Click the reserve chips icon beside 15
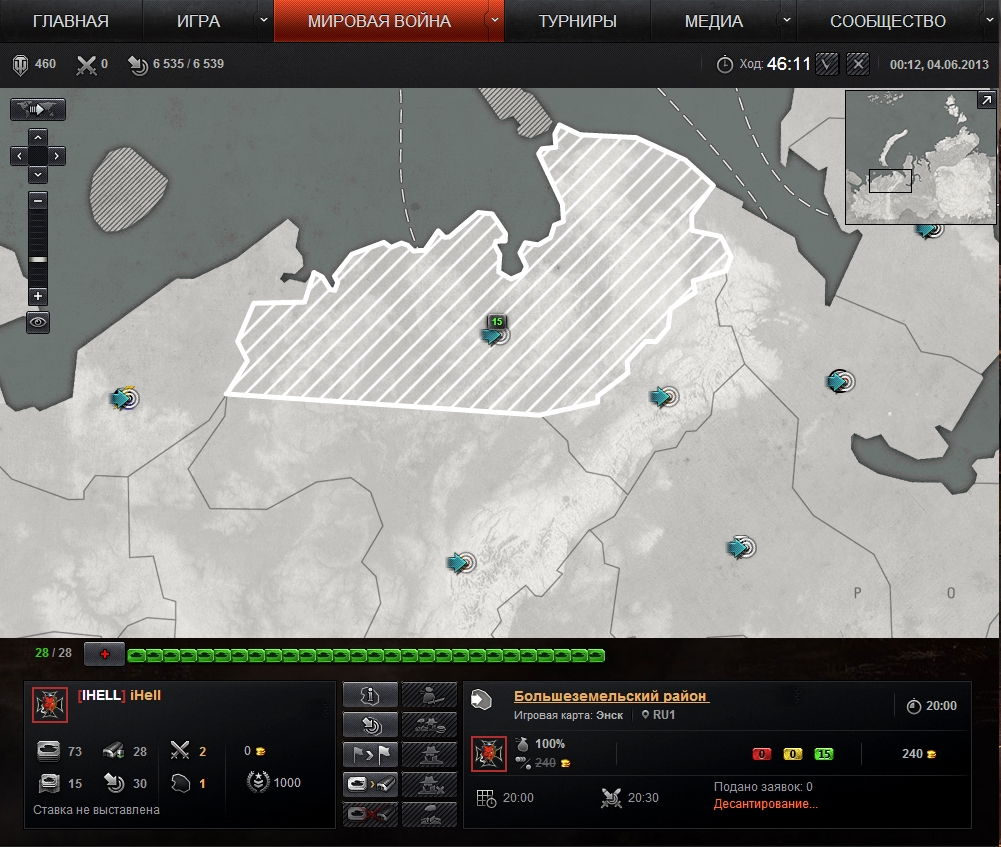The width and height of the screenshot is (1001, 847). [49, 783]
